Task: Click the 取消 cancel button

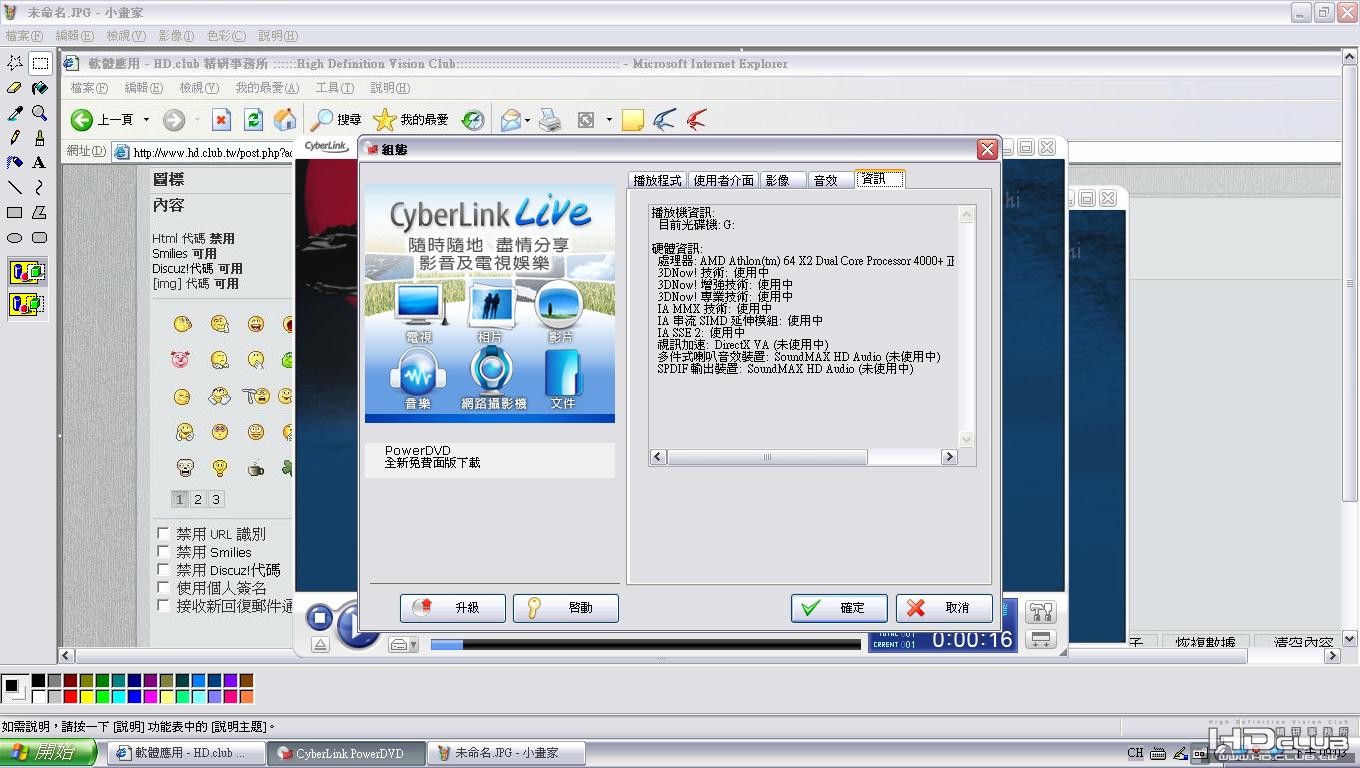Action: coord(944,608)
